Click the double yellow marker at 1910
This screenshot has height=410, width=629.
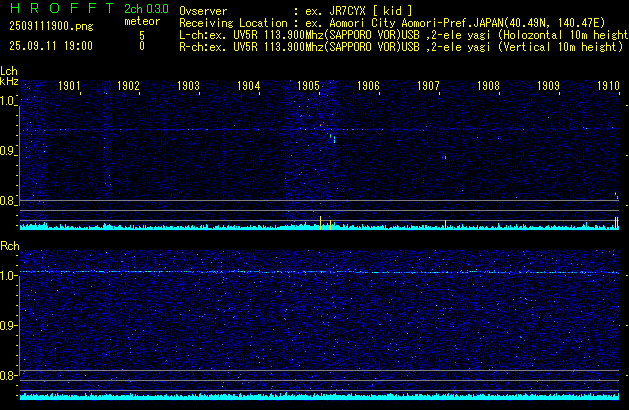point(617,223)
